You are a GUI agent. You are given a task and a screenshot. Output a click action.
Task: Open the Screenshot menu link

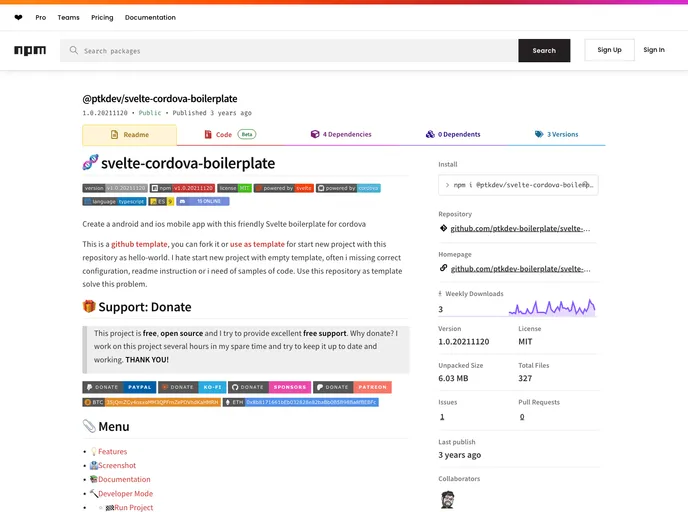pyautogui.click(x=117, y=465)
